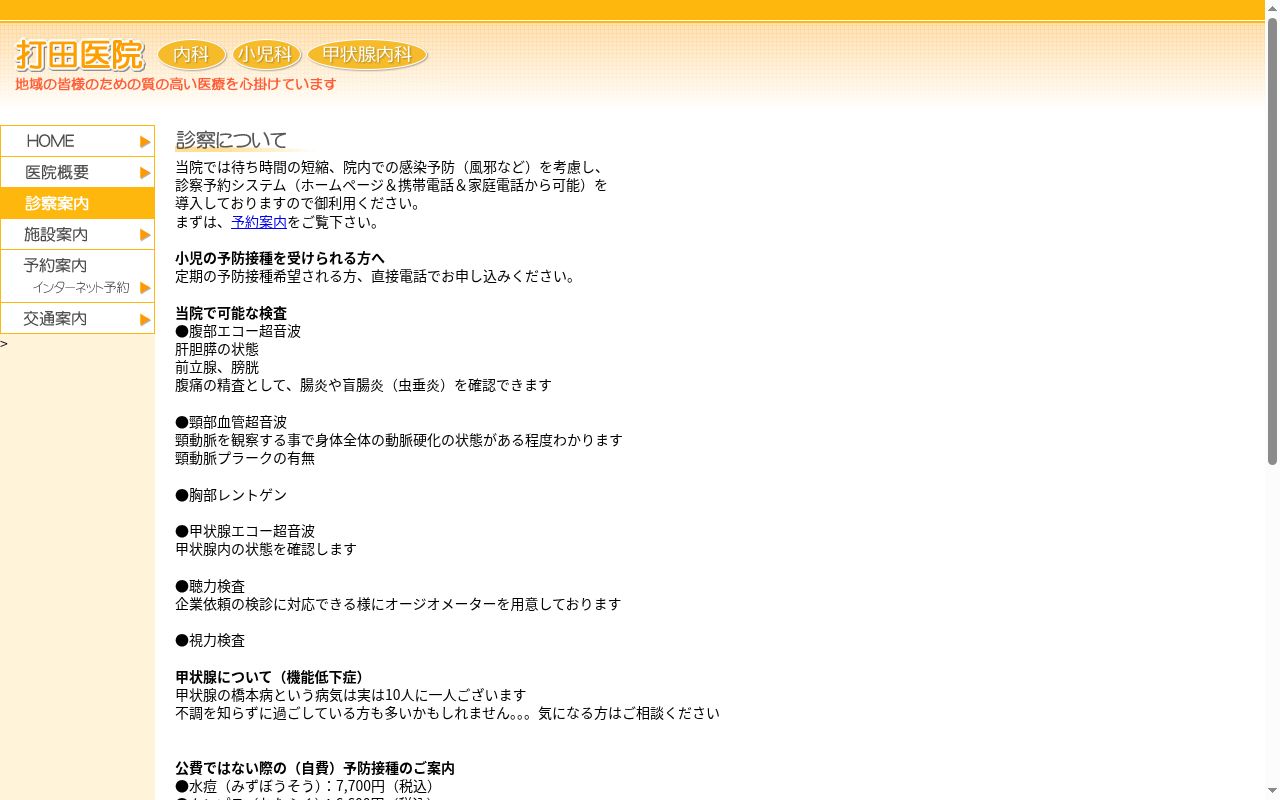Click the ●腹部エコー超音波 line

tap(238, 331)
